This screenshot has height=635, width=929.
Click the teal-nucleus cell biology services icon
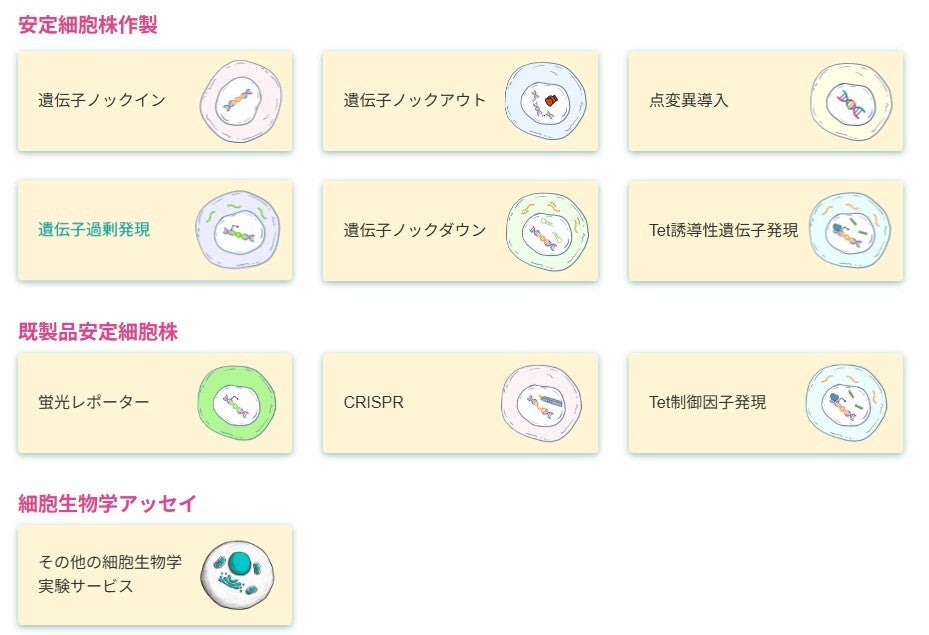pos(237,575)
